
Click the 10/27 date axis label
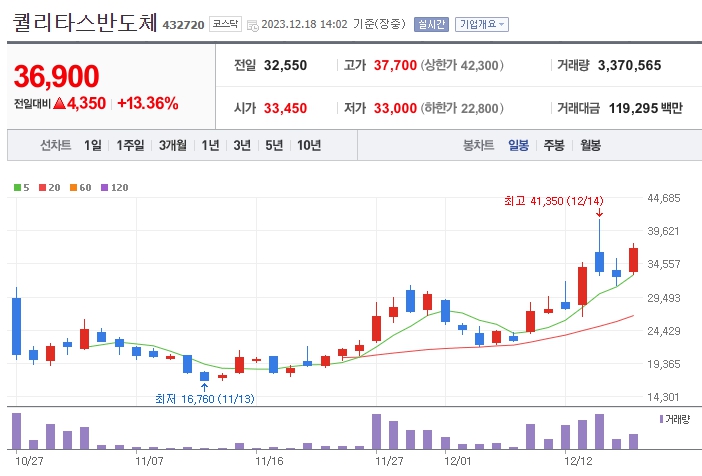tap(29, 461)
